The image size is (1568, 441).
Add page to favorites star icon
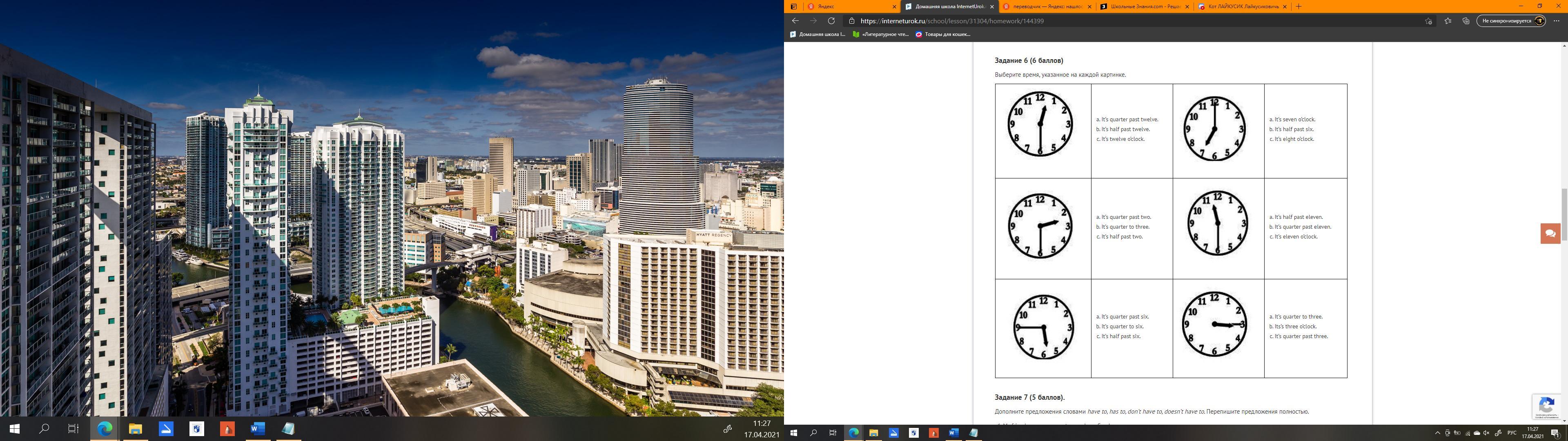coord(1429,21)
